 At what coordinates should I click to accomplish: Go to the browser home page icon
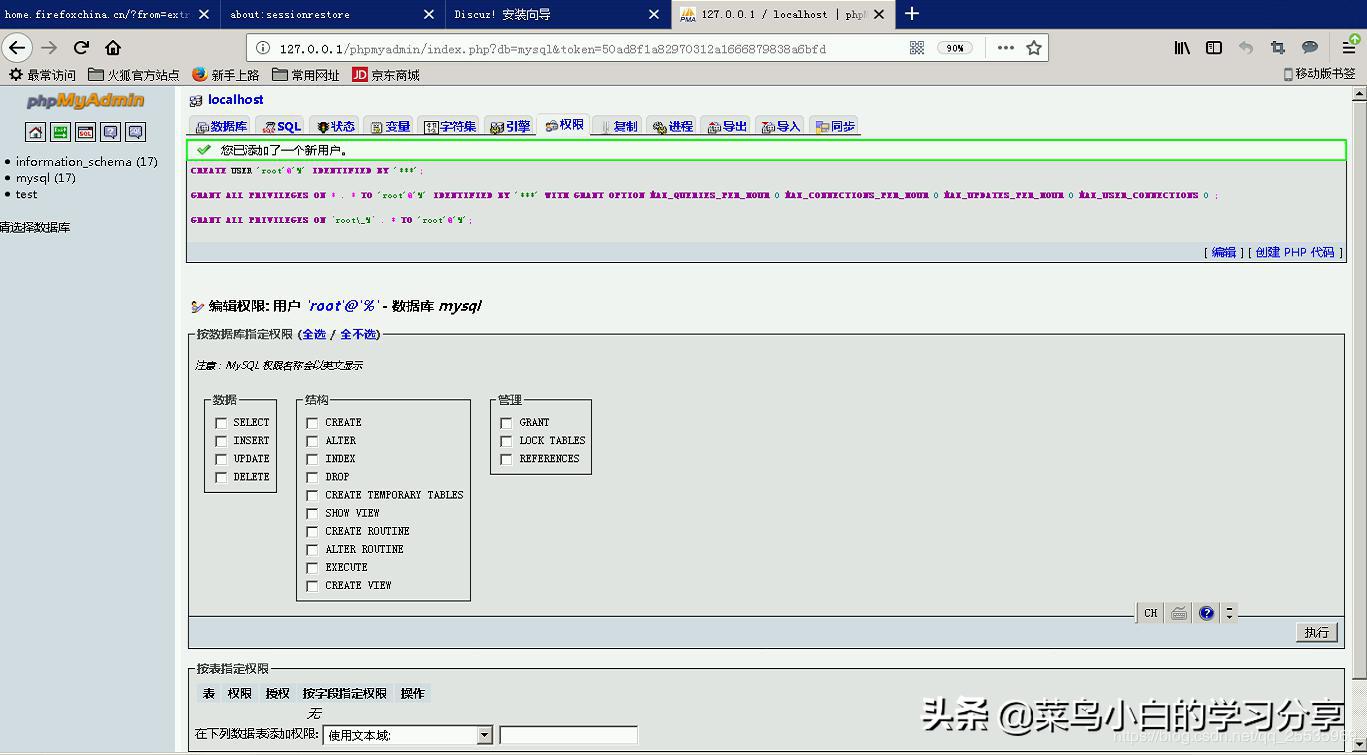pyautogui.click(x=113, y=47)
